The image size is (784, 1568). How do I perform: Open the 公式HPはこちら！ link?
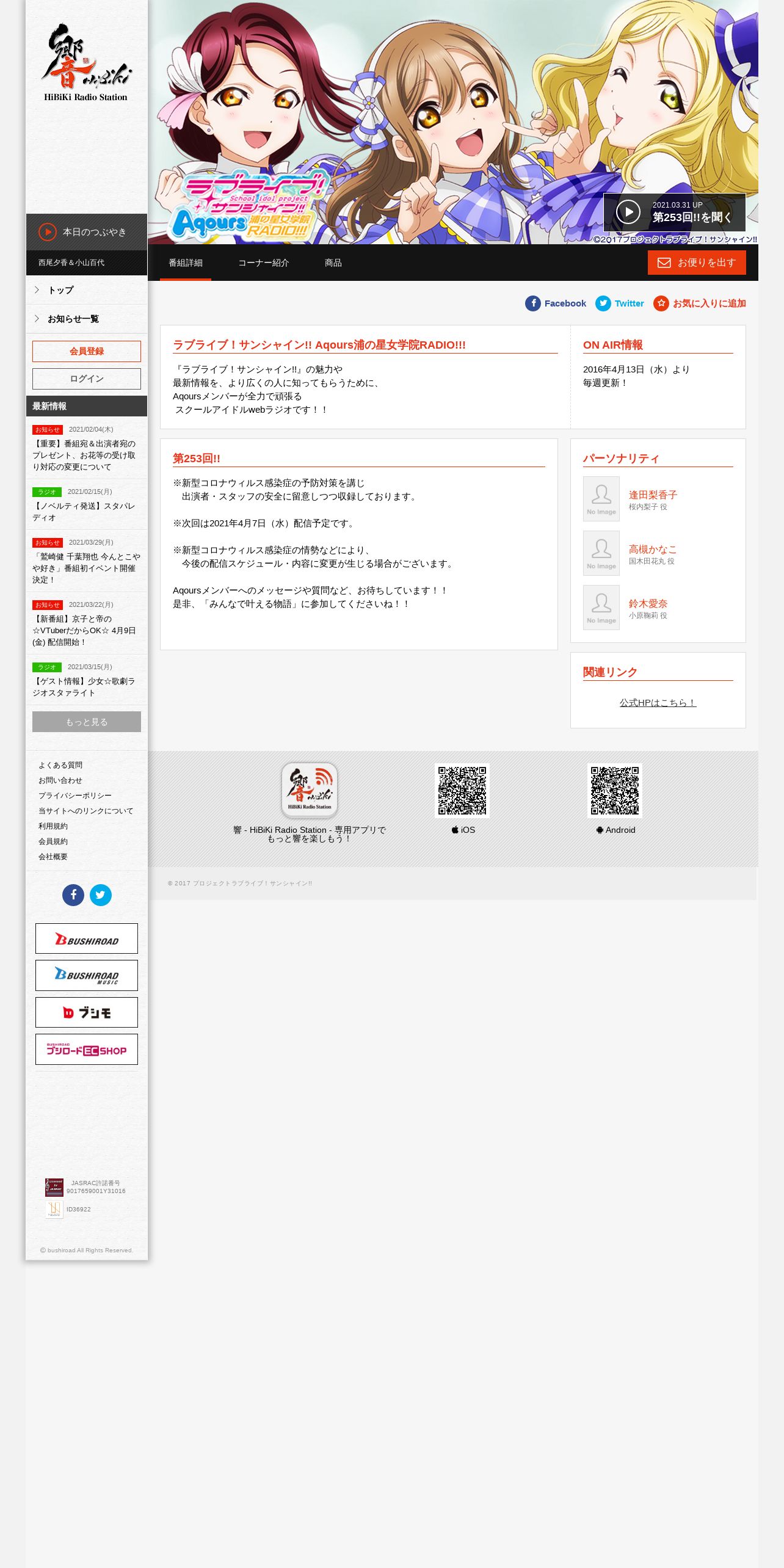[x=658, y=703]
